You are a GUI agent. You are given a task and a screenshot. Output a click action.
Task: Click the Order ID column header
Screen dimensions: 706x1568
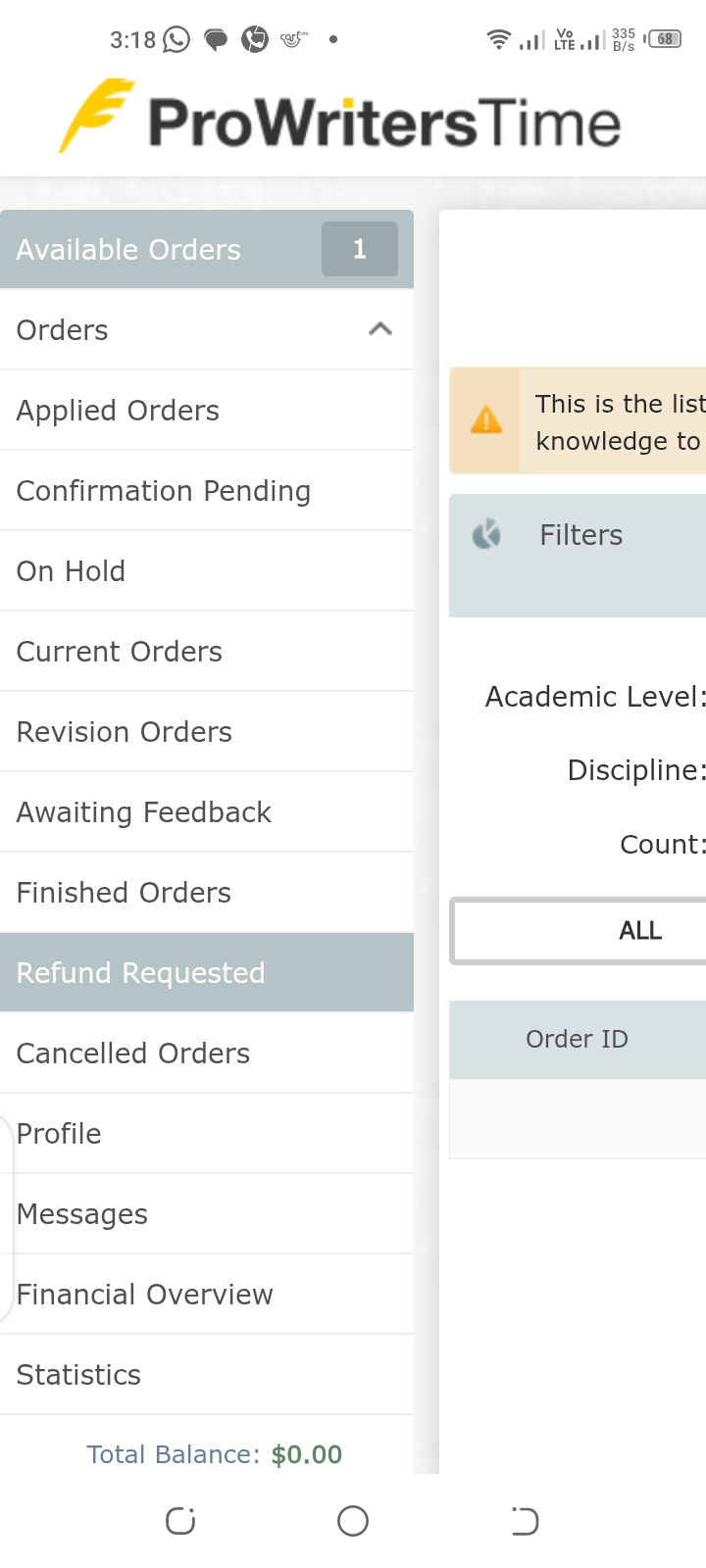[x=578, y=1040]
